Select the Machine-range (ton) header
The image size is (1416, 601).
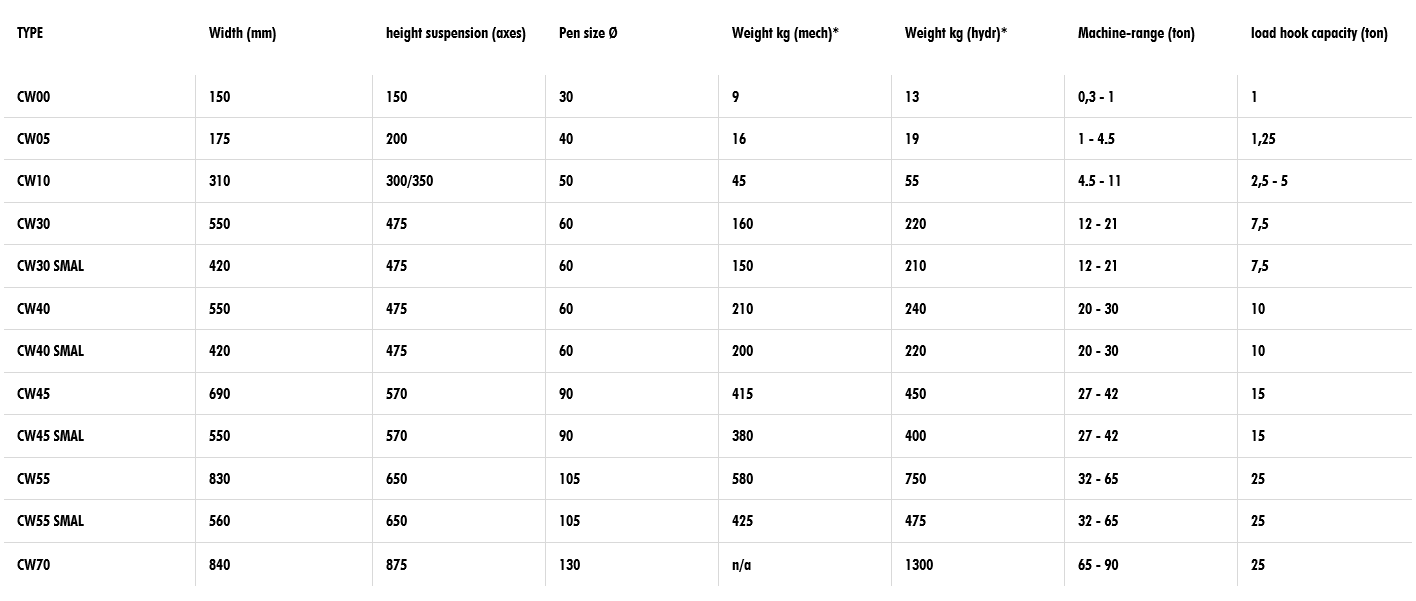pos(1136,33)
